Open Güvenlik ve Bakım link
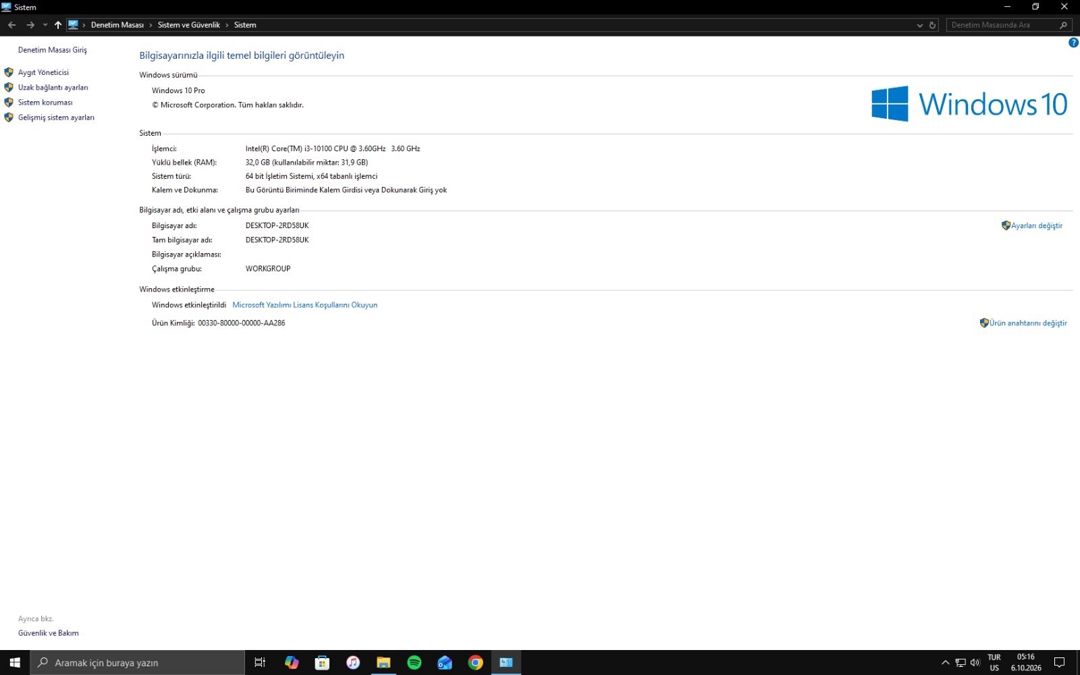The height and width of the screenshot is (675, 1080). pyautogui.click(x=48, y=633)
